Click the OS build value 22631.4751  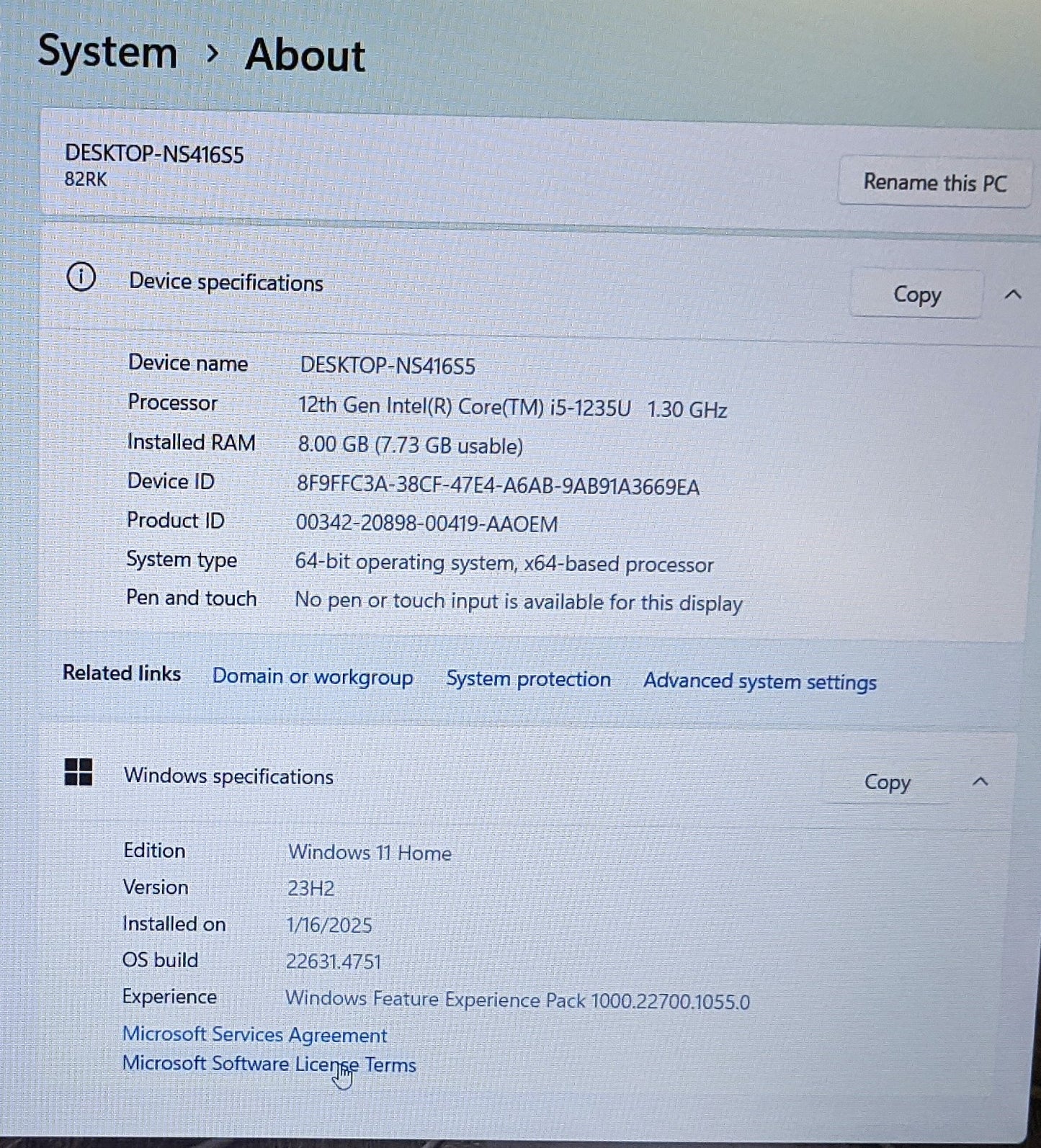click(x=334, y=962)
